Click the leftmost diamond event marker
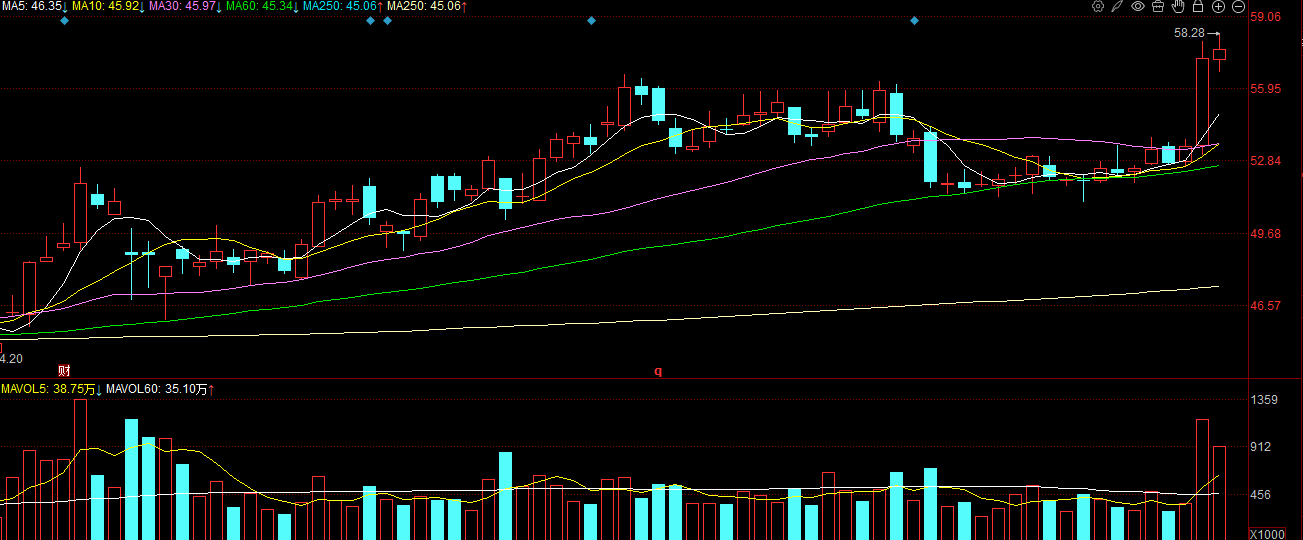 point(64,21)
